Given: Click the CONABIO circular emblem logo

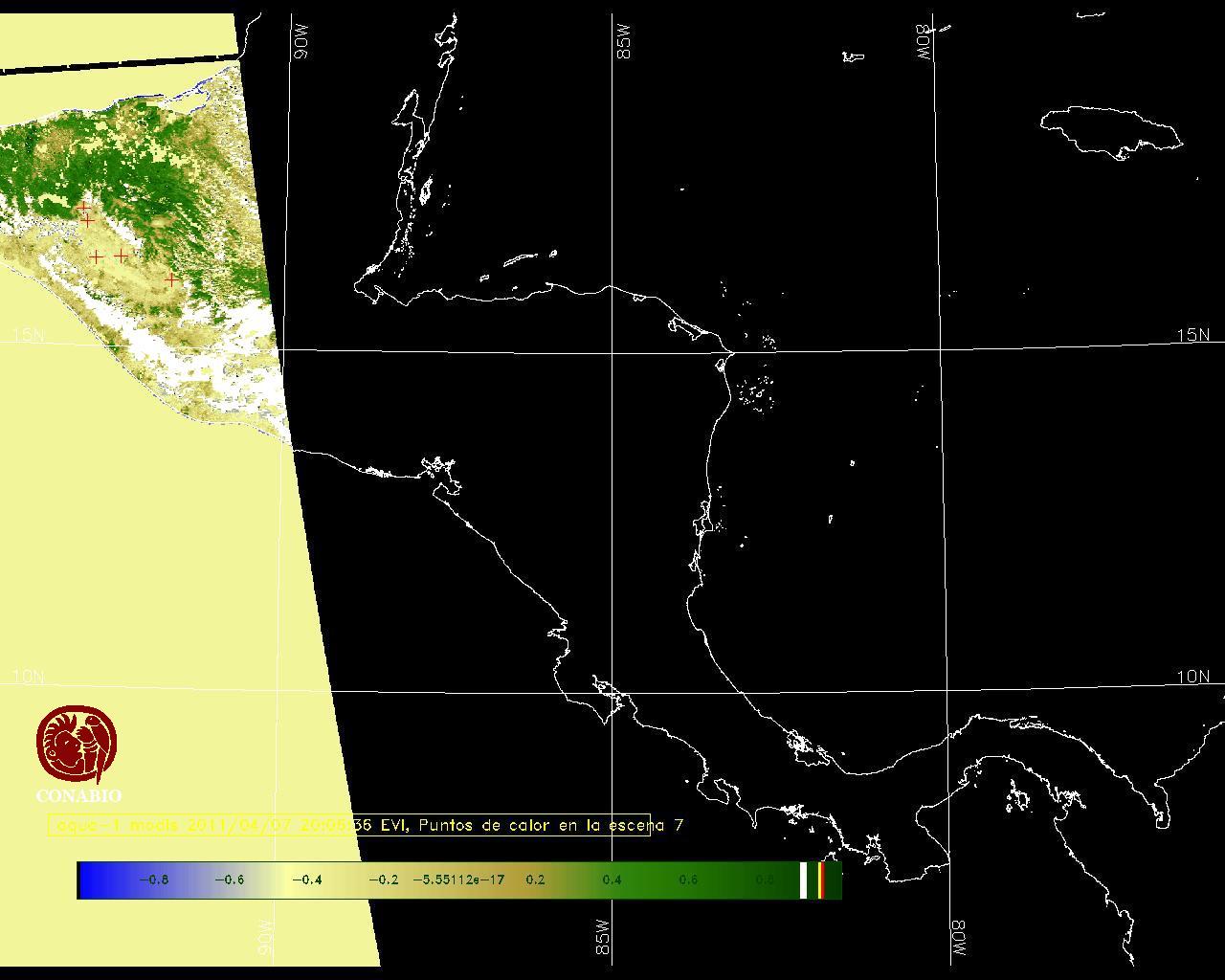Looking at the screenshot, I should point(78,745).
